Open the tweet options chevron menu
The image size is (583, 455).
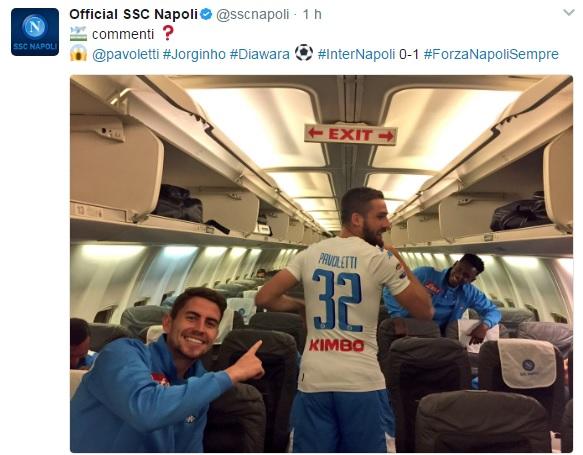(569, 13)
